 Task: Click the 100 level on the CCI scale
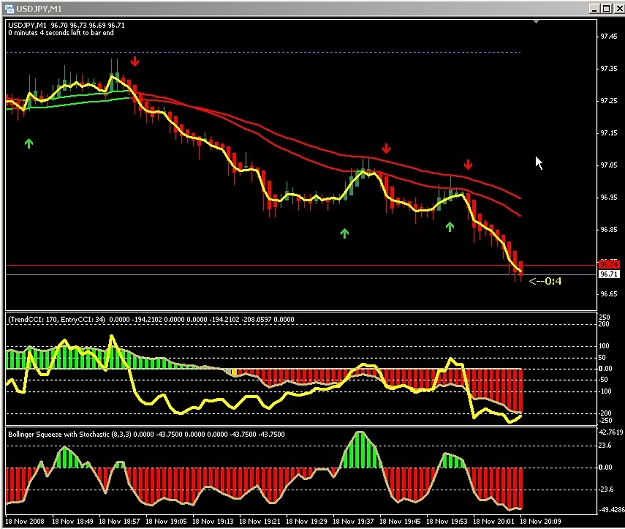point(605,346)
